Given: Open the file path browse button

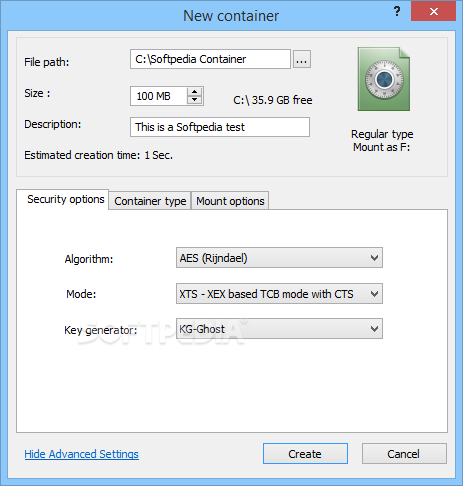Looking at the screenshot, I should coord(302,59).
